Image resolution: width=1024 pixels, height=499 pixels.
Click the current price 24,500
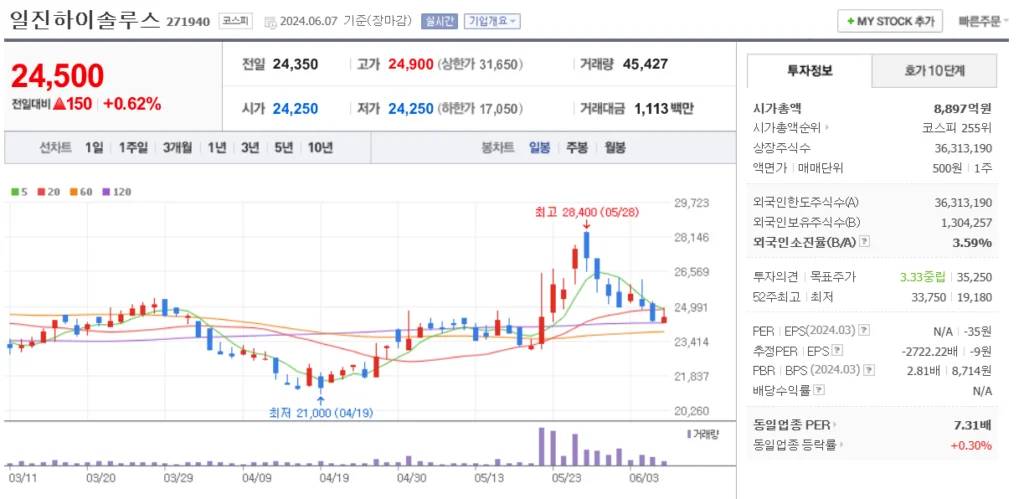tap(57, 76)
